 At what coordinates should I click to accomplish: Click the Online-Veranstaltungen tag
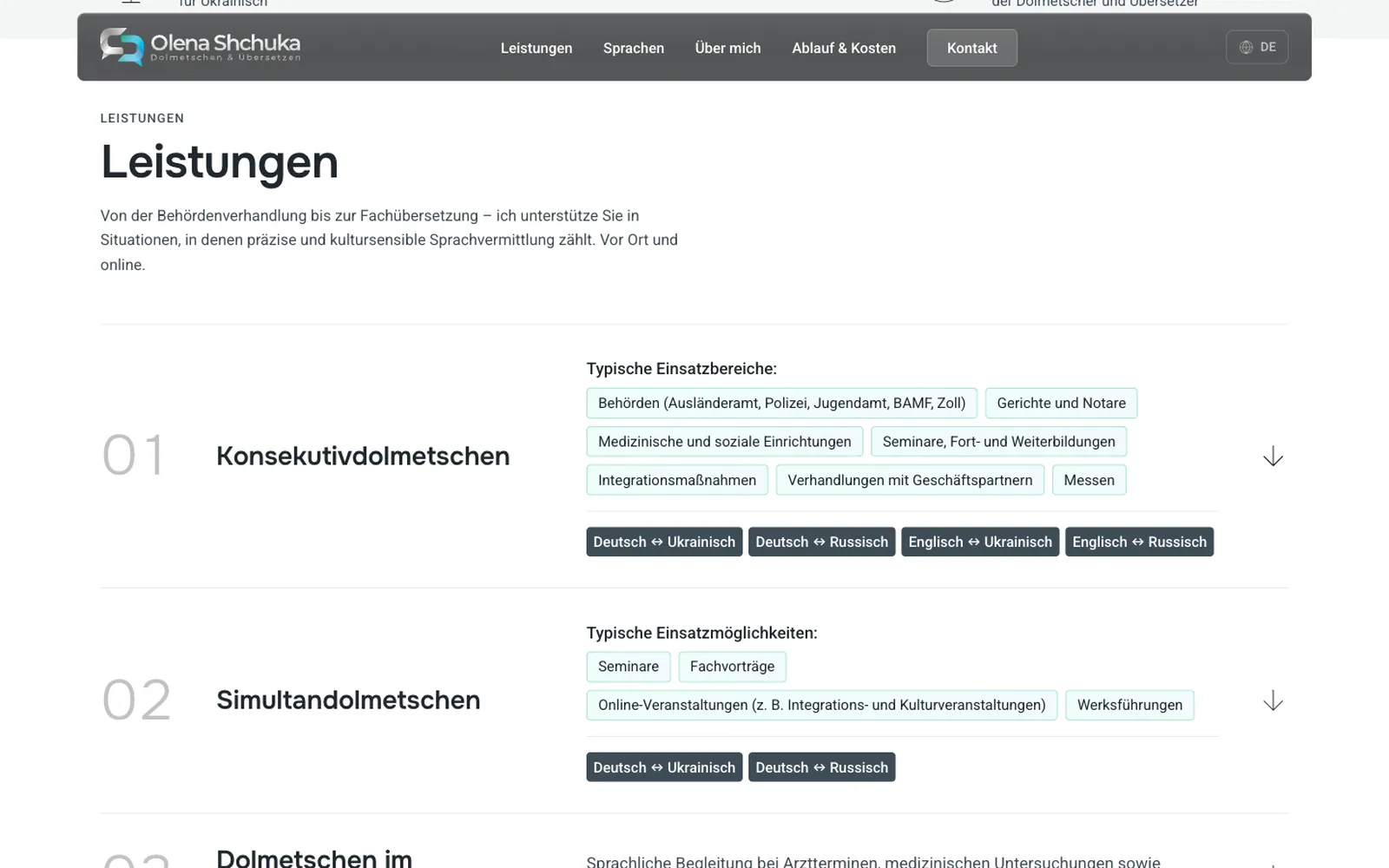click(821, 705)
